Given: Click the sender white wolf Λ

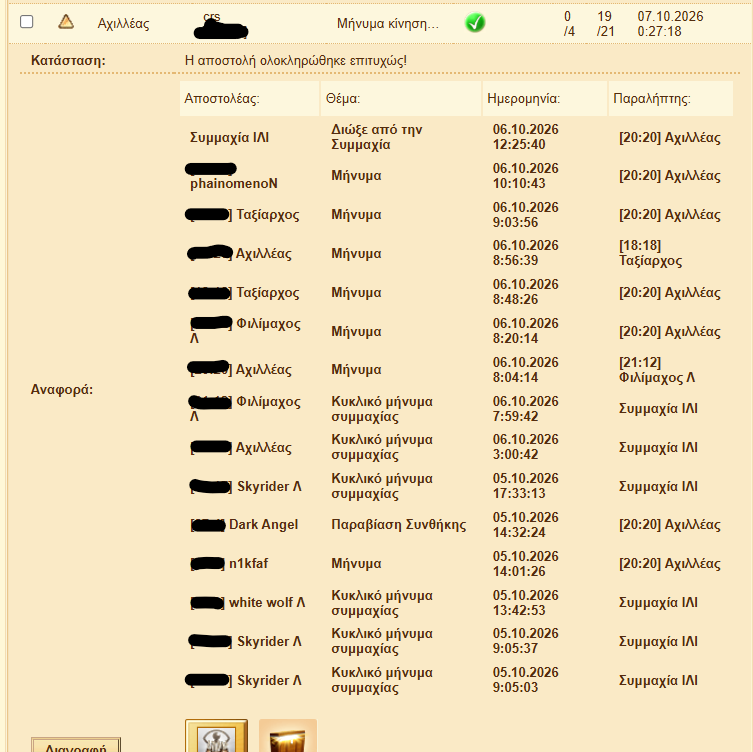Looking at the screenshot, I should pyautogui.click(x=267, y=602).
